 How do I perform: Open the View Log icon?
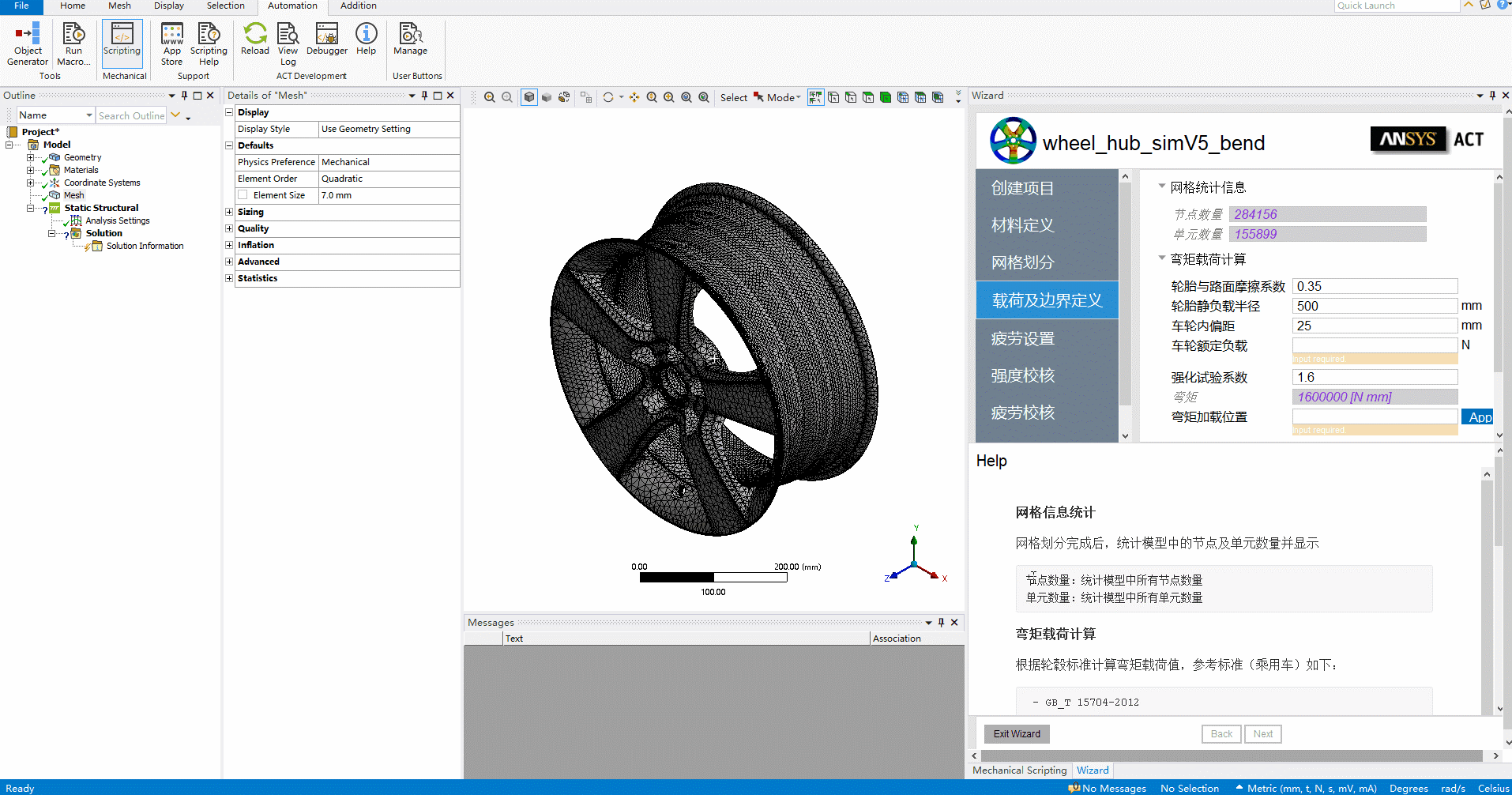288,43
